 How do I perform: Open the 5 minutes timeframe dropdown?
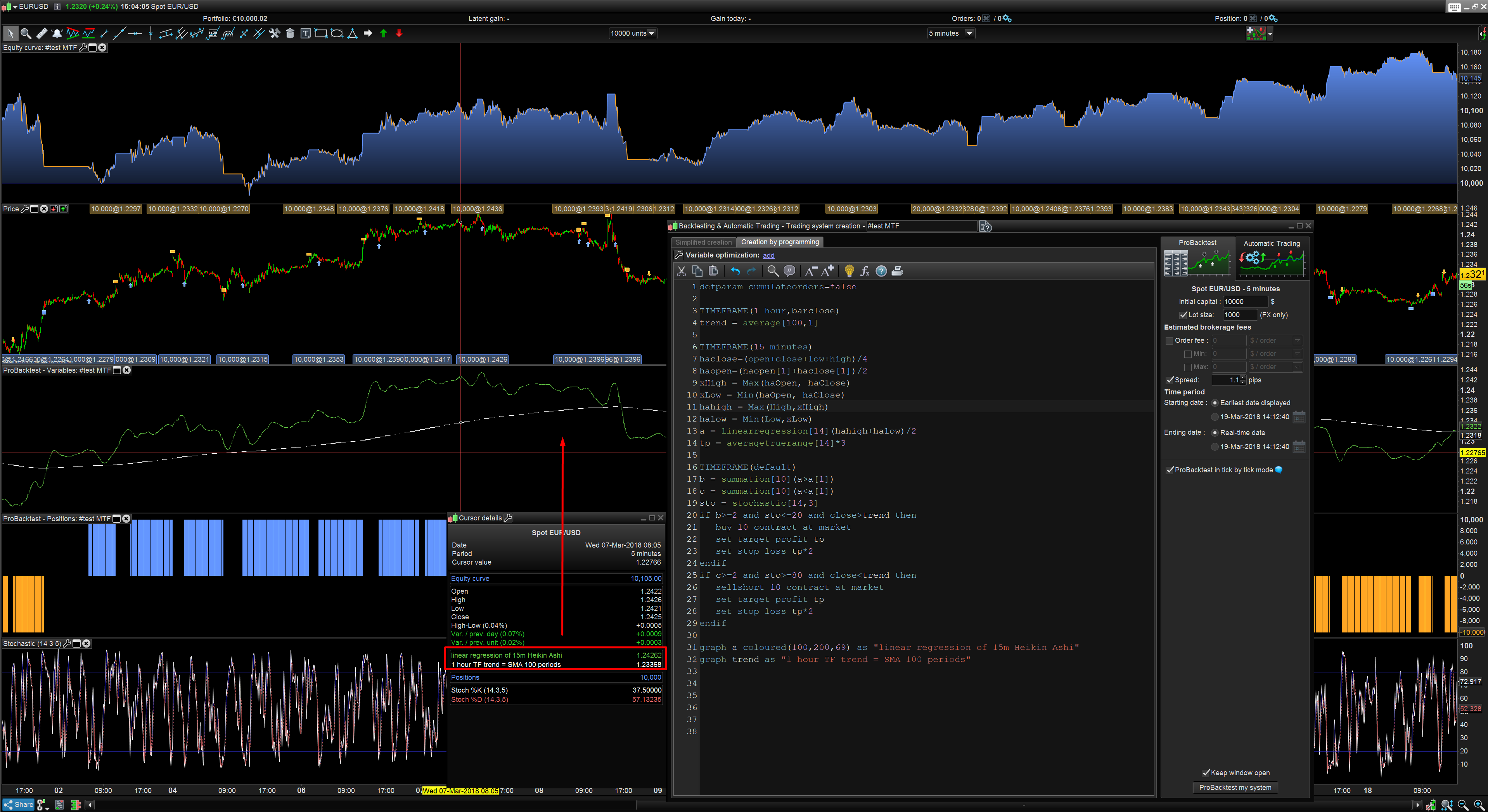click(970, 33)
